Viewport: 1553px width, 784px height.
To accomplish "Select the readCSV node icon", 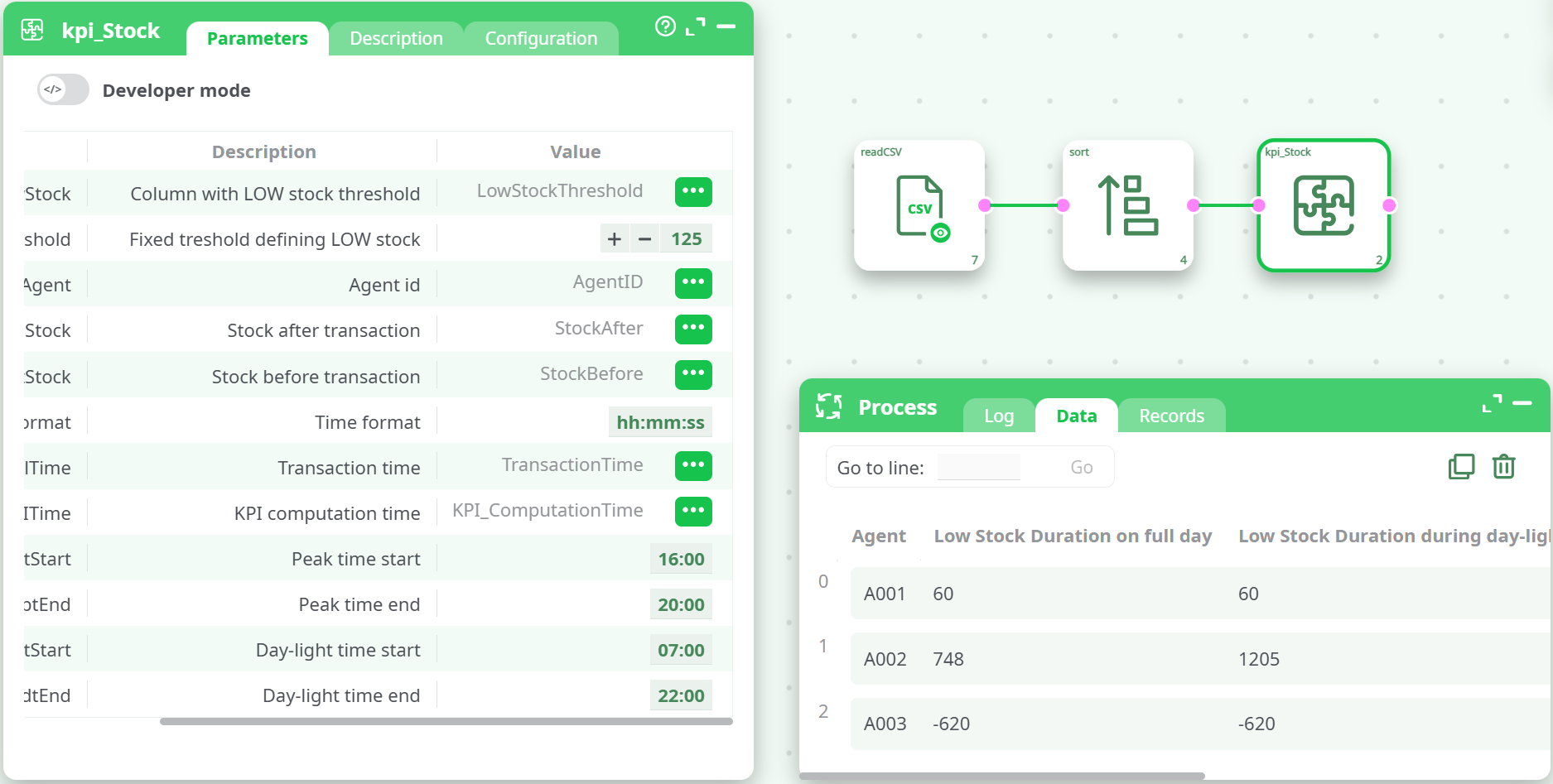I will coord(919,205).
